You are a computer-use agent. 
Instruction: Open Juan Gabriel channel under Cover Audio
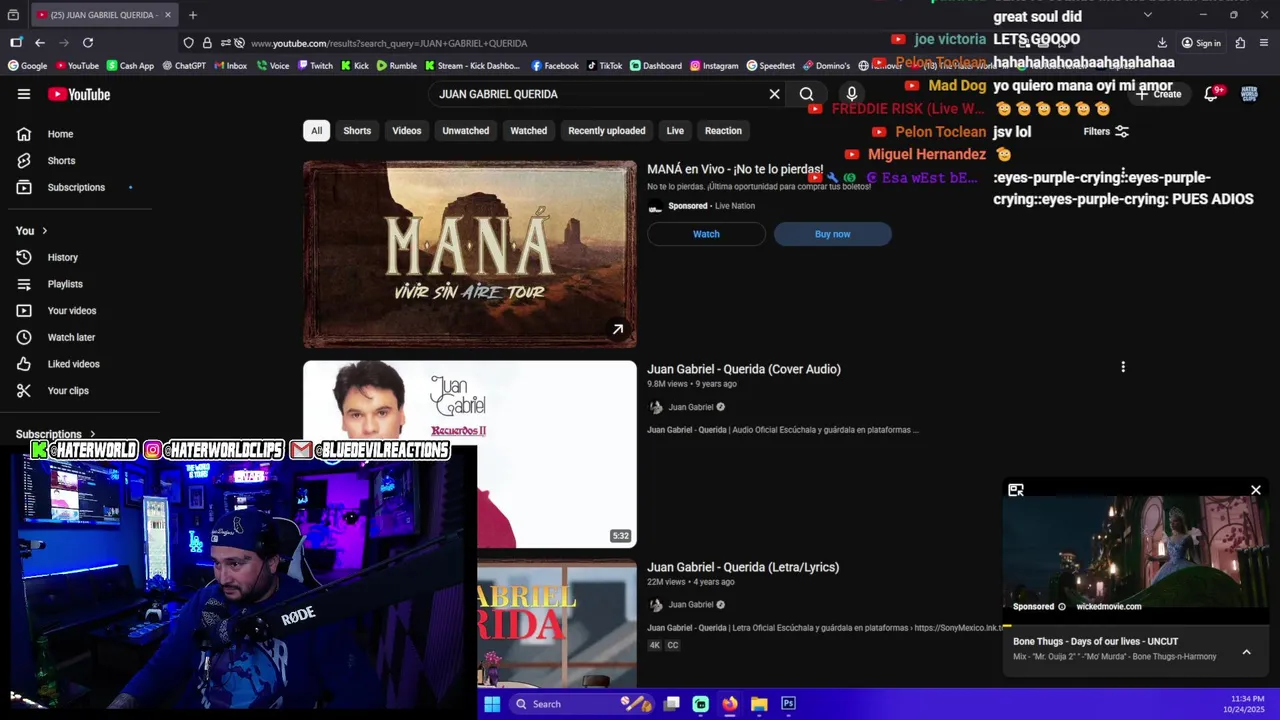coord(691,407)
